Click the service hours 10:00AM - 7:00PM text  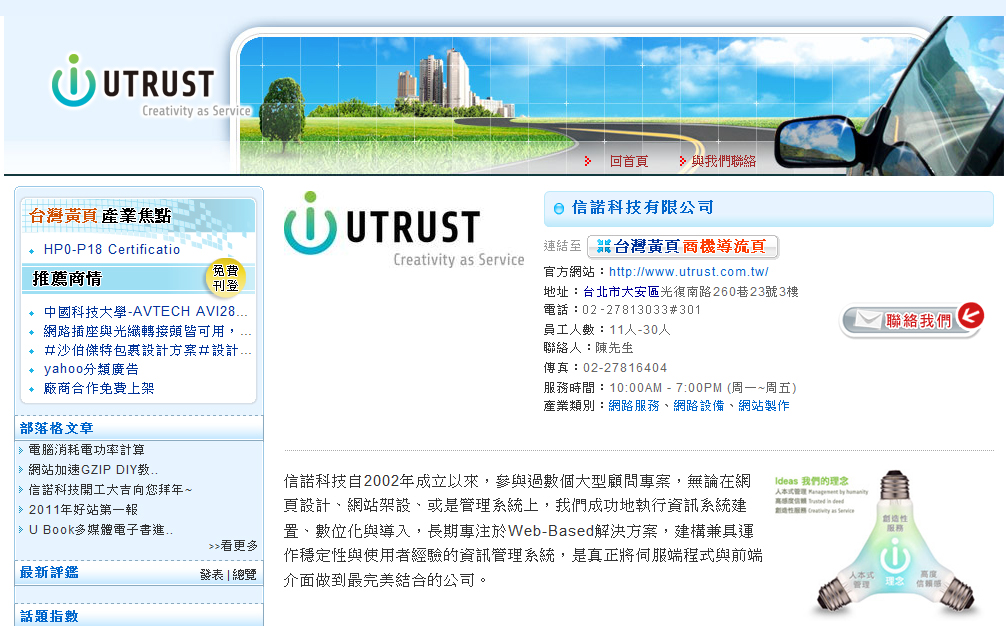pyautogui.click(x=703, y=387)
